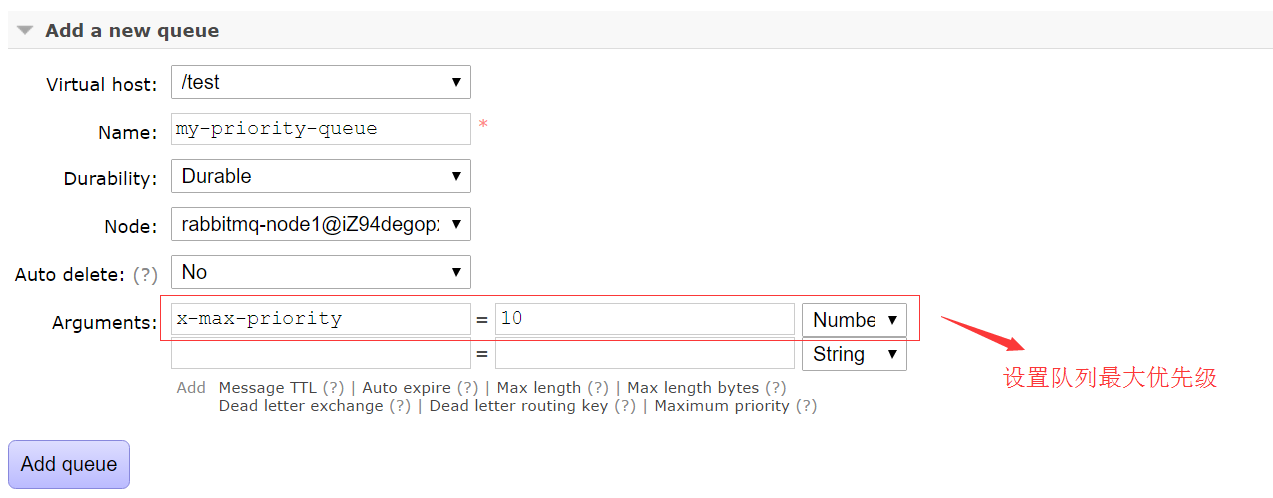The width and height of the screenshot is (1273, 498).
Task: Click the Auto delete help (?) icon
Action: click(x=146, y=274)
